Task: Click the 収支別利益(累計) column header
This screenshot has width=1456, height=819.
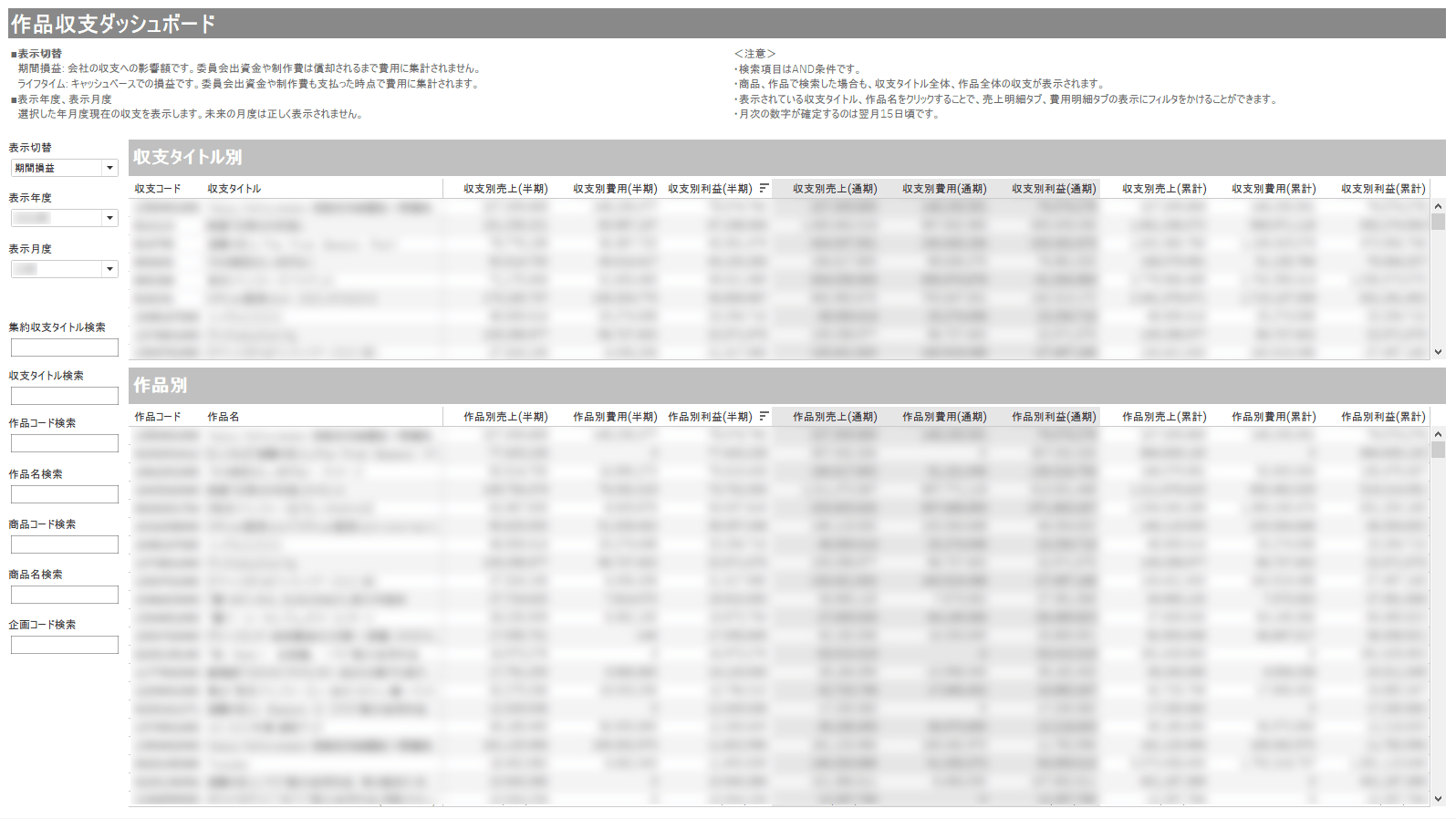Action: [1383, 189]
